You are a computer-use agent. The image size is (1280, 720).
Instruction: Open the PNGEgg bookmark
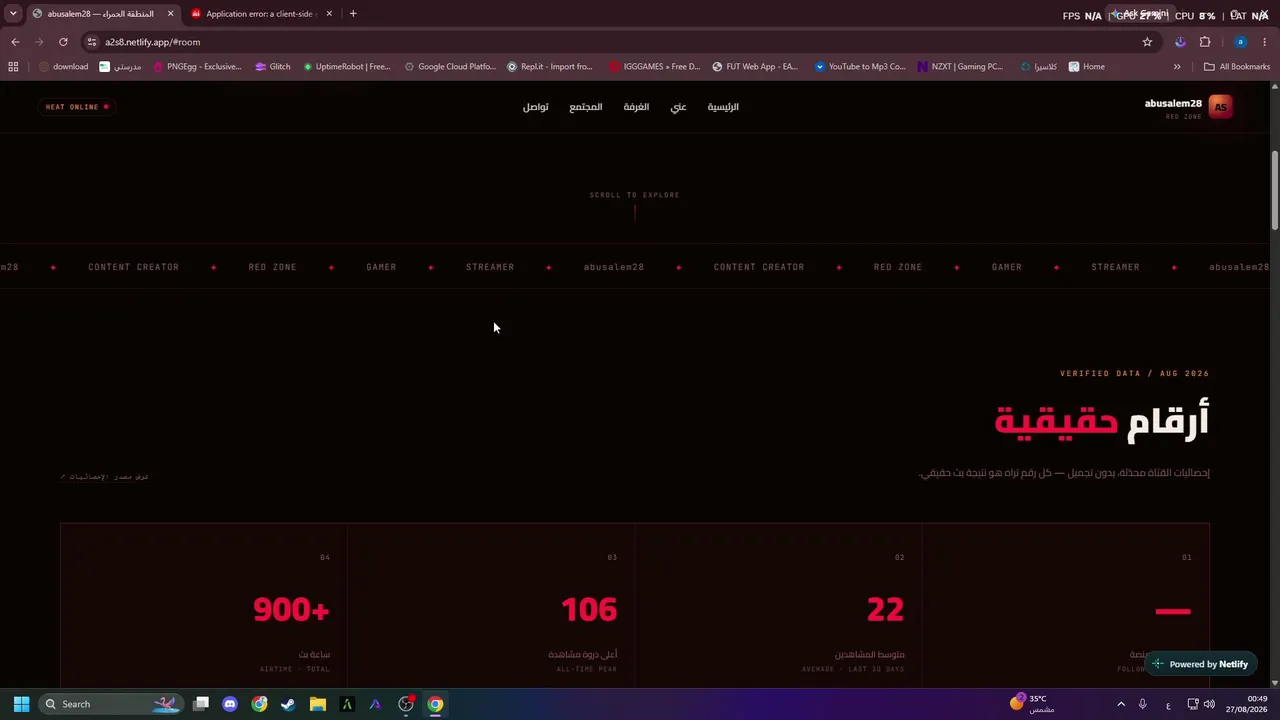197,67
